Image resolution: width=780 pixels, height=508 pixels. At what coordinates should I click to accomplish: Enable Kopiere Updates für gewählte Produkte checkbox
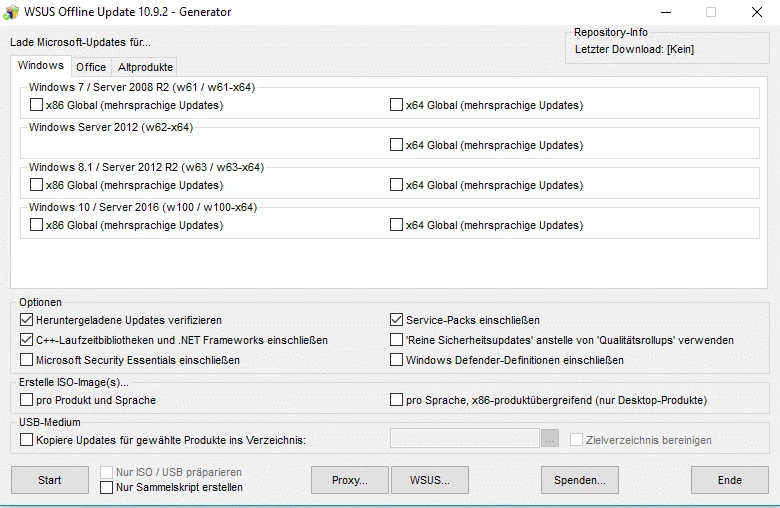pos(27,440)
